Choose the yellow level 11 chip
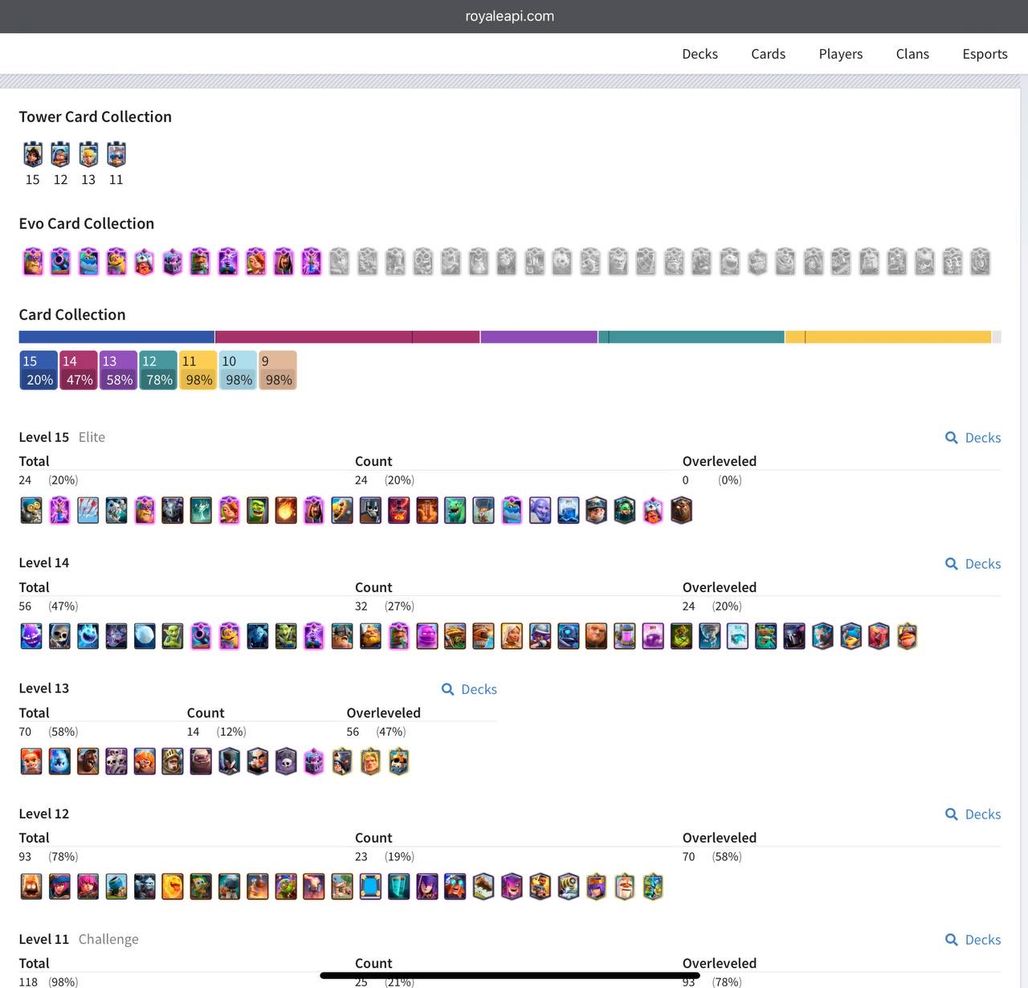Viewport: 1028px width, 988px height. (x=198, y=370)
